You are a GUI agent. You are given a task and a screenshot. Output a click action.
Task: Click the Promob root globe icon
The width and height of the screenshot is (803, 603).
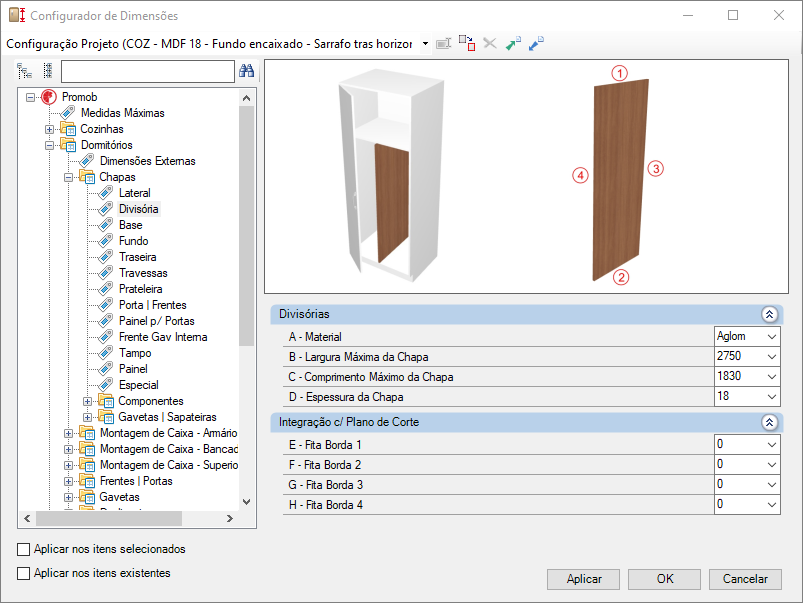[x=49, y=97]
